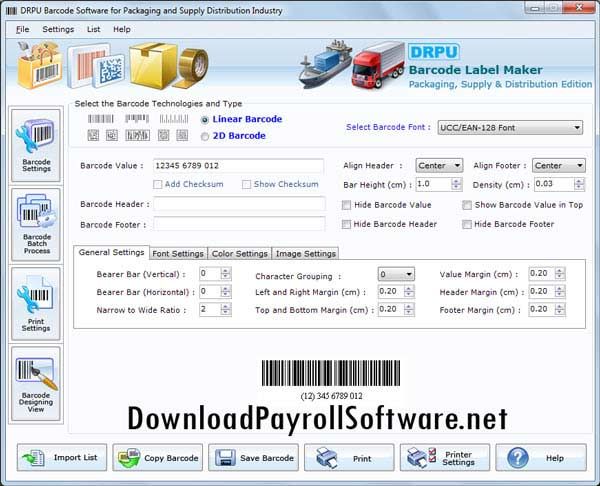Adjust Footer Margin spinner

coord(559,309)
